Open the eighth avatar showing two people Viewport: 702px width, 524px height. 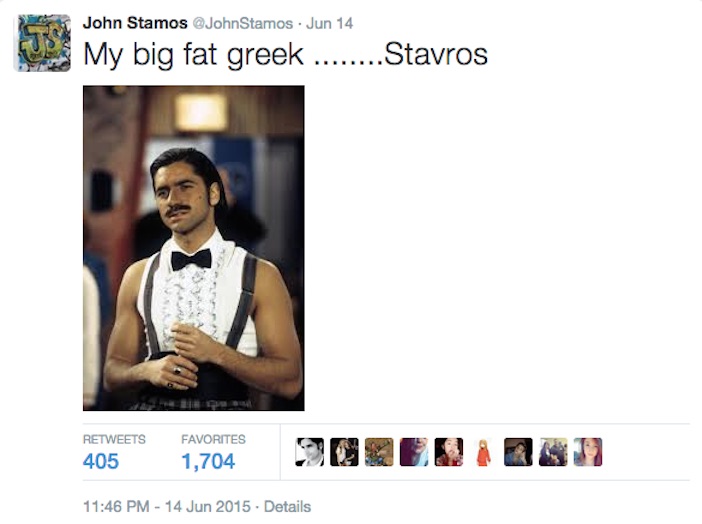(x=553, y=452)
